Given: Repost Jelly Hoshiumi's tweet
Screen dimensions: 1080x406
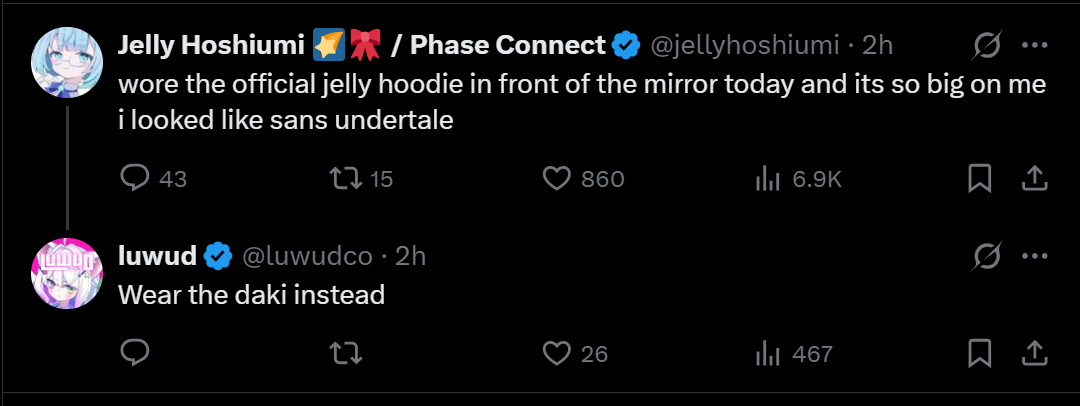Looking at the screenshot, I should coord(345,178).
